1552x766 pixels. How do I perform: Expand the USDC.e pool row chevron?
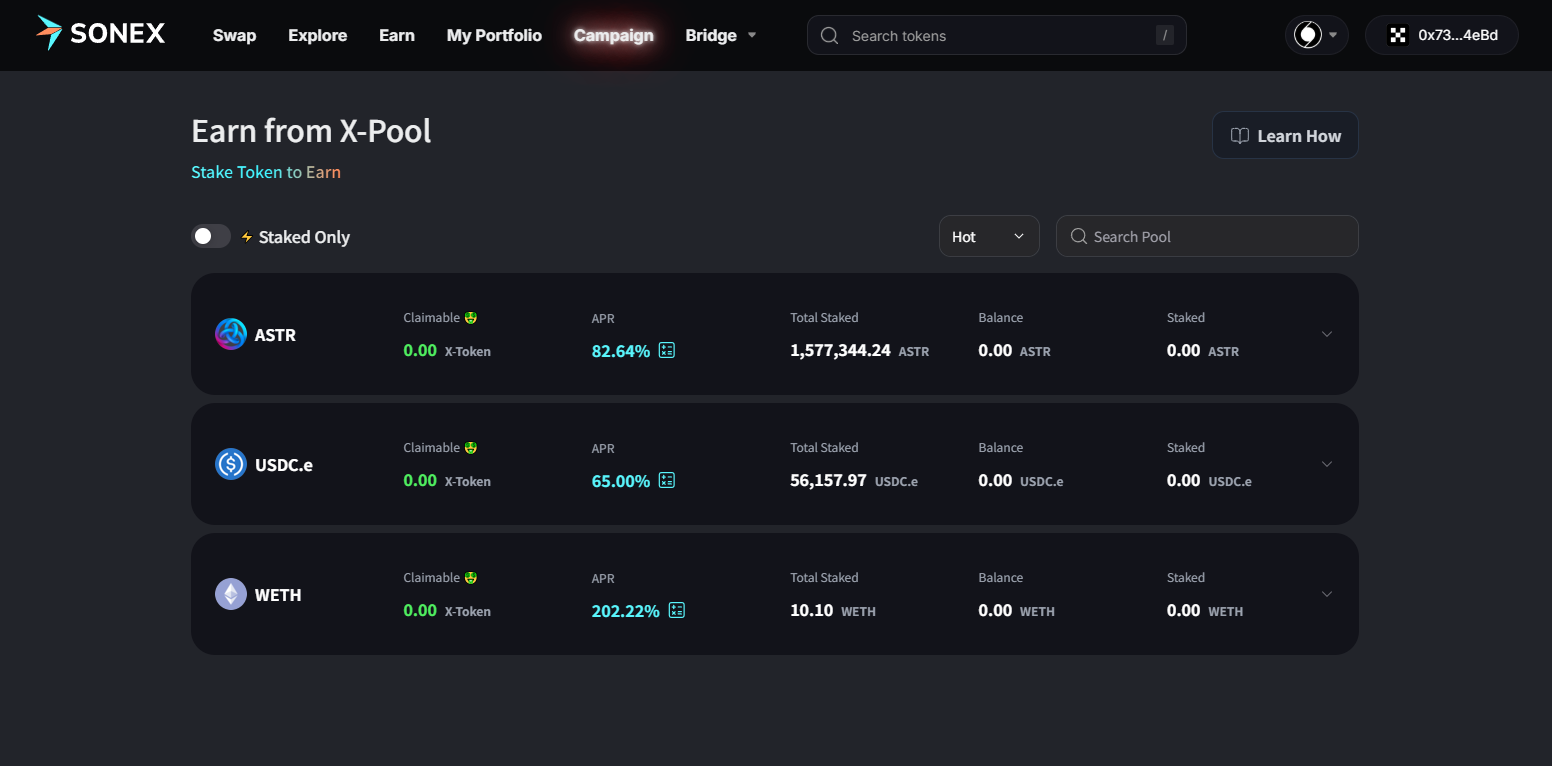(1327, 464)
